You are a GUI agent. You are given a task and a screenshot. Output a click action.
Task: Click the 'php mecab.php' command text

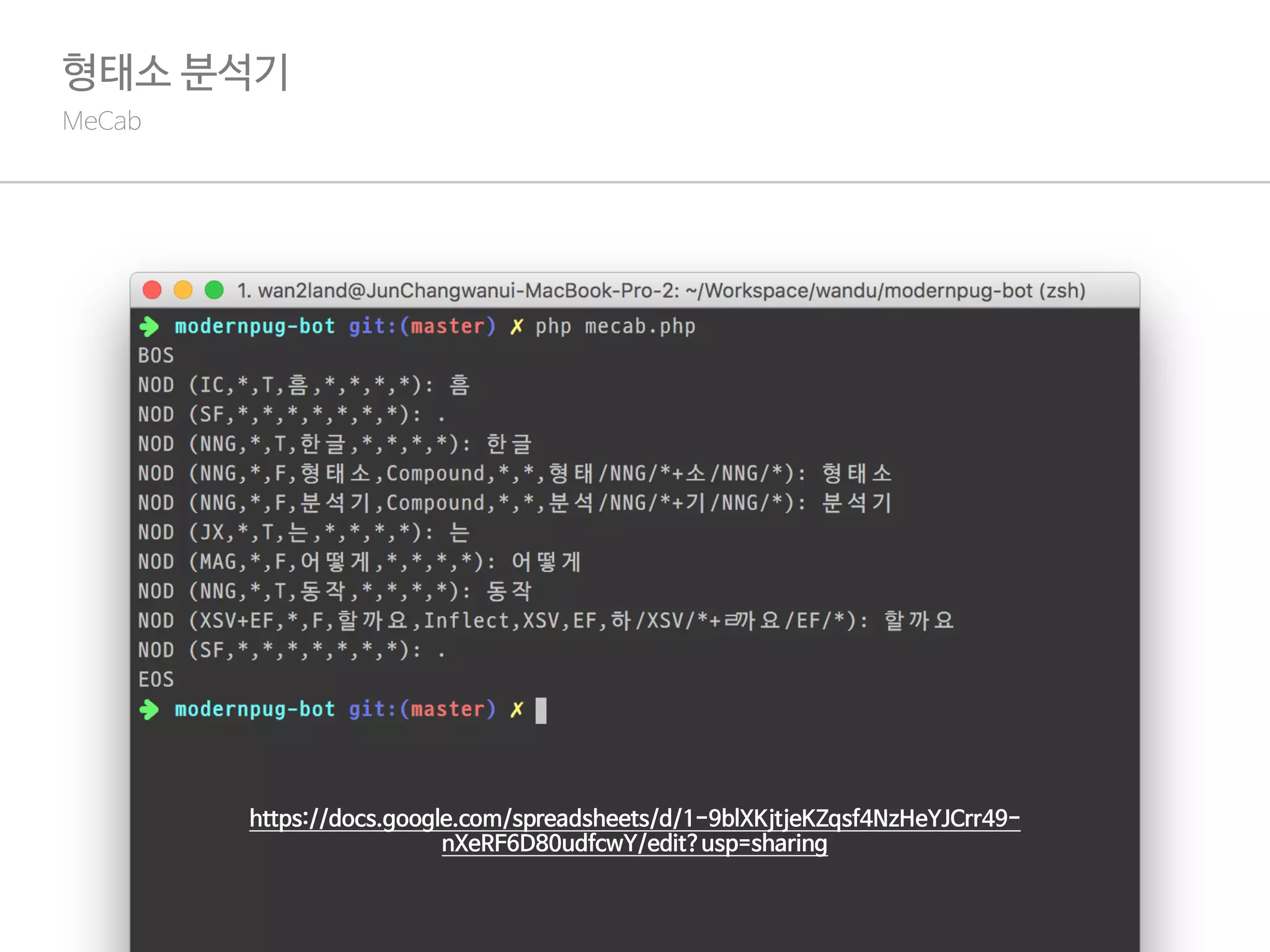615,326
